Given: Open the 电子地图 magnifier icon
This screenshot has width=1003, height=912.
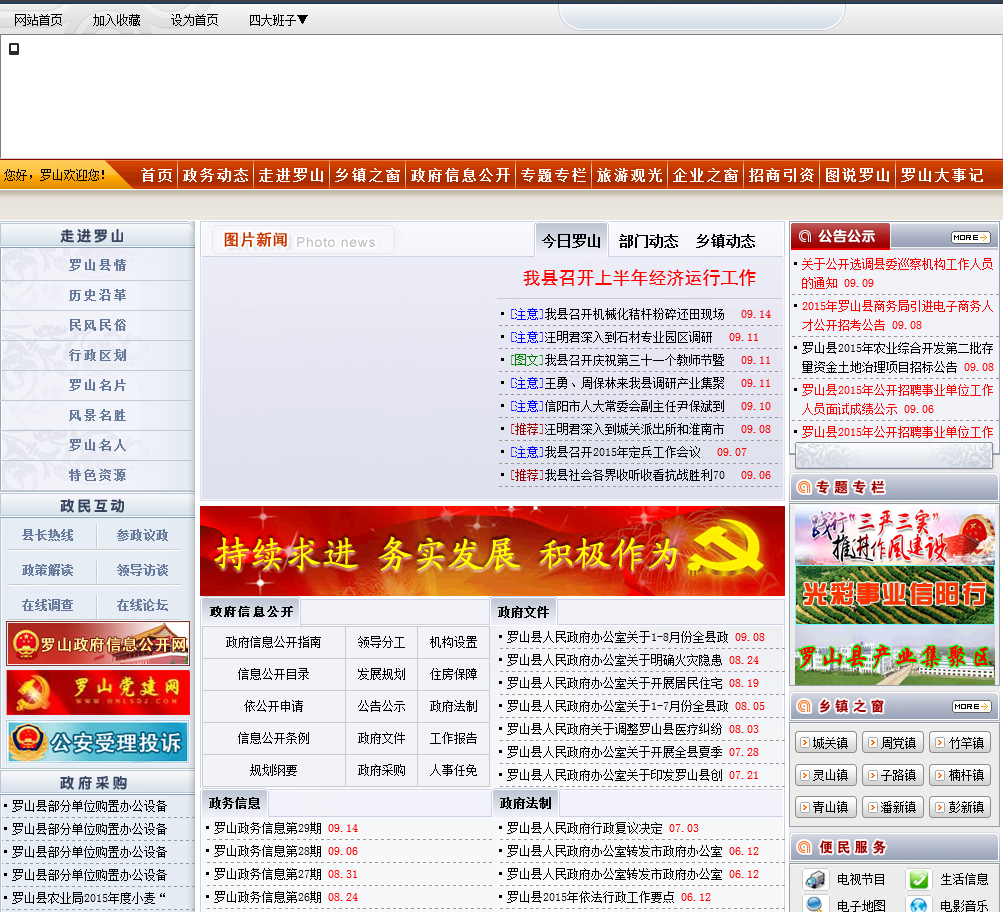Looking at the screenshot, I should (x=816, y=904).
